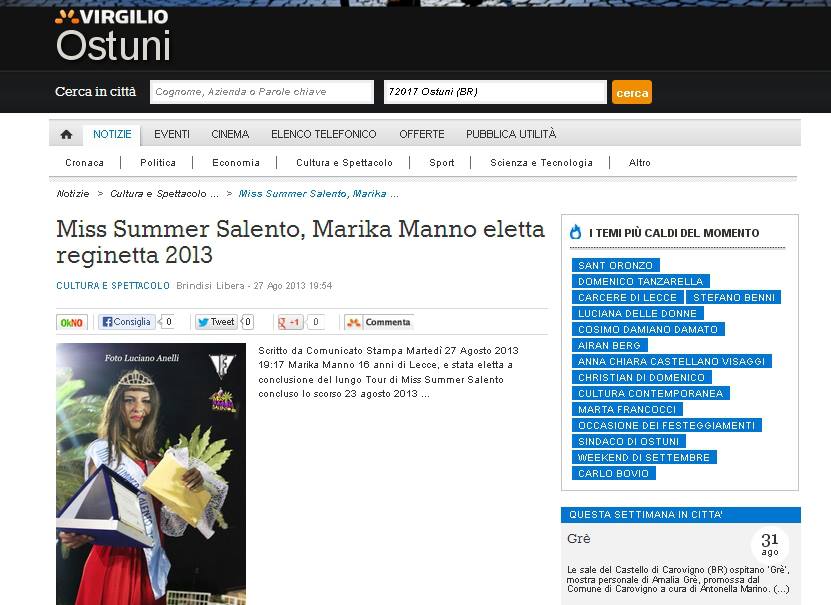Click the Facebook Consiglia button
Image resolution: width=831 pixels, height=605 pixels.
point(127,322)
